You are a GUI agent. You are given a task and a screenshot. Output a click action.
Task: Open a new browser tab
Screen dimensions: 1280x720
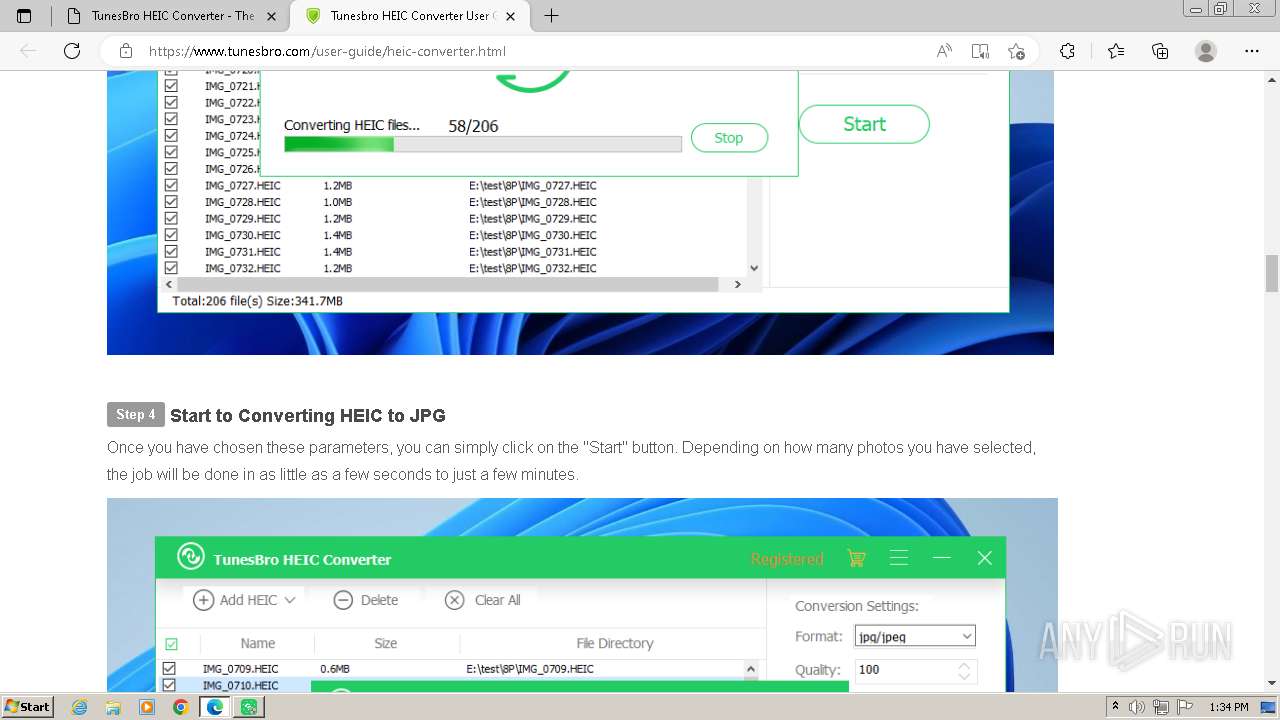551,16
